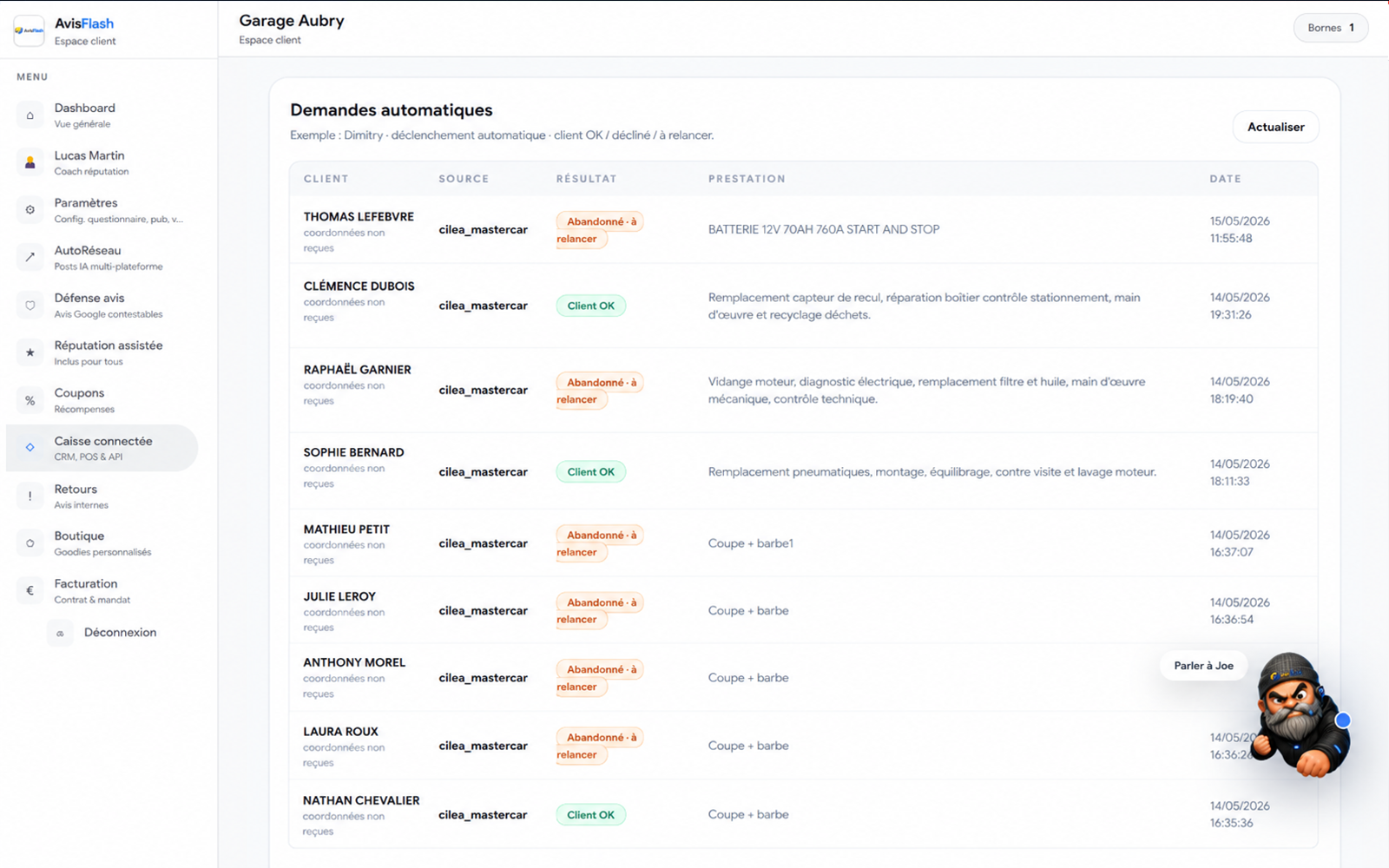Click the Paramètres gear icon
This screenshot has height=868, width=1389.
30,210
